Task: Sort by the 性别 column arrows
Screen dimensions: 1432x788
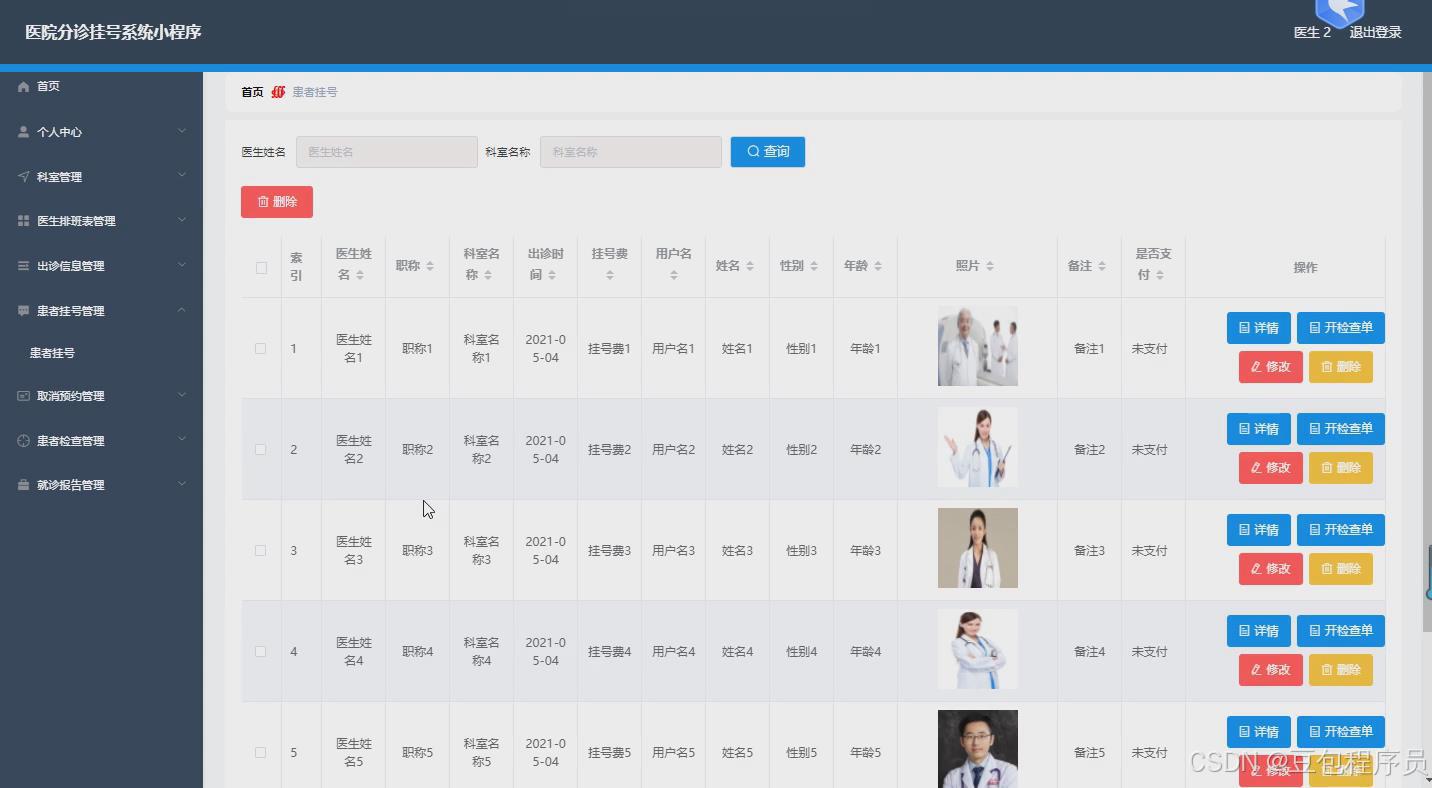Action: point(814,266)
